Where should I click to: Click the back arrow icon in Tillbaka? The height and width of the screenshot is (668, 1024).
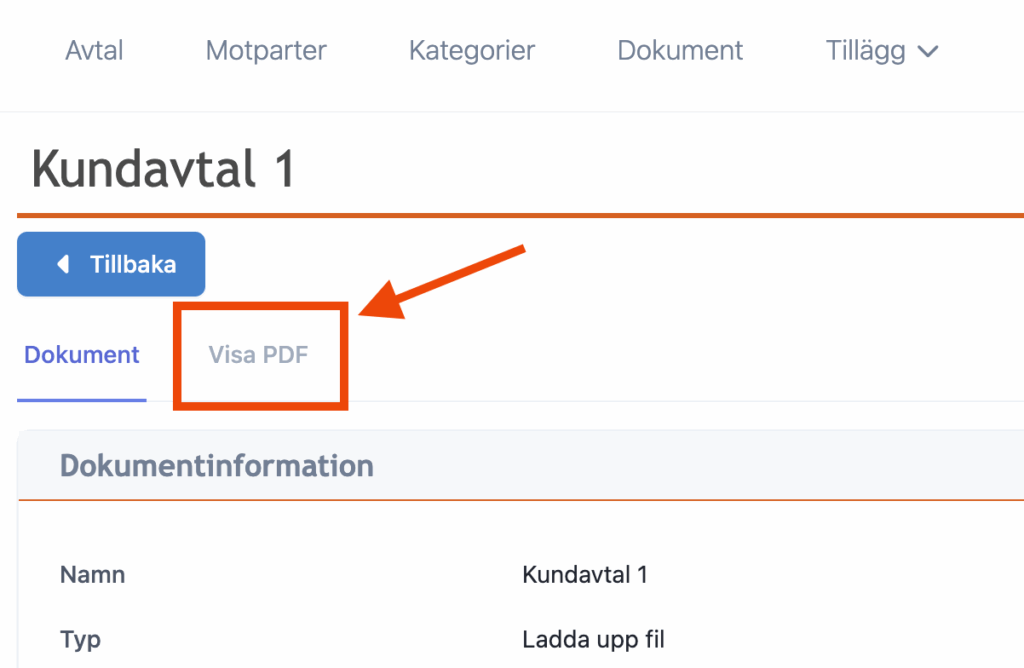63,264
